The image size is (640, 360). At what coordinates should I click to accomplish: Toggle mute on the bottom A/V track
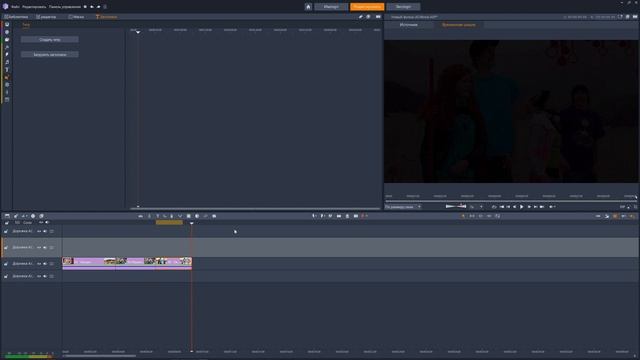(x=45, y=276)
